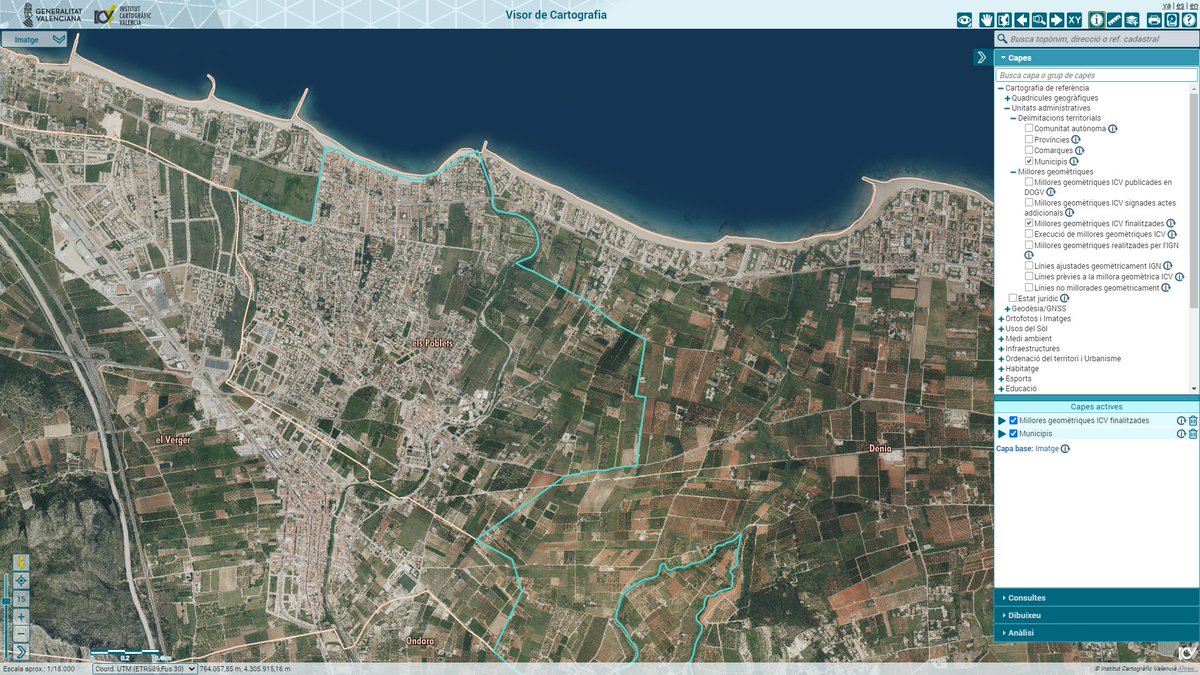Image resolution: width=1200 pixels, height=675 pixels.
Task: Open the help question mark icon
Action: pyautogui.click(x=1189, y=19)
